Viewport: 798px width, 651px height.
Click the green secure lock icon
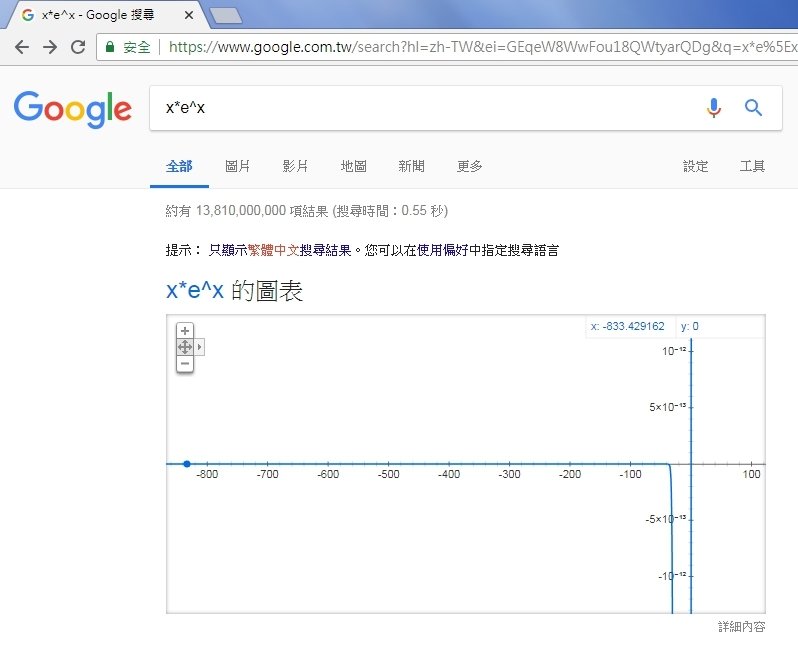click(x=110, y=47)
